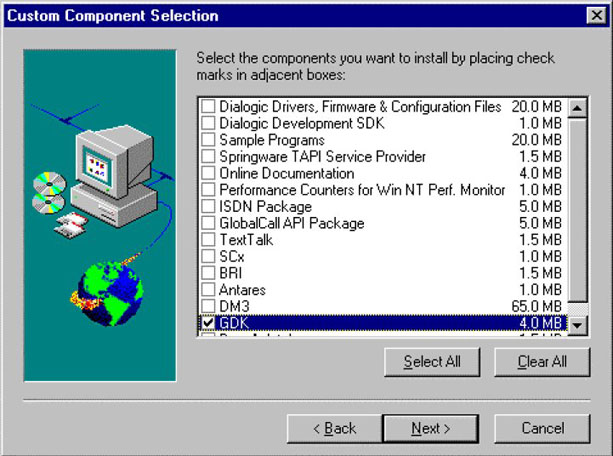Enable the Sample Programs checkbox
This screenshot has width=613, height=456.
[208, 140]
